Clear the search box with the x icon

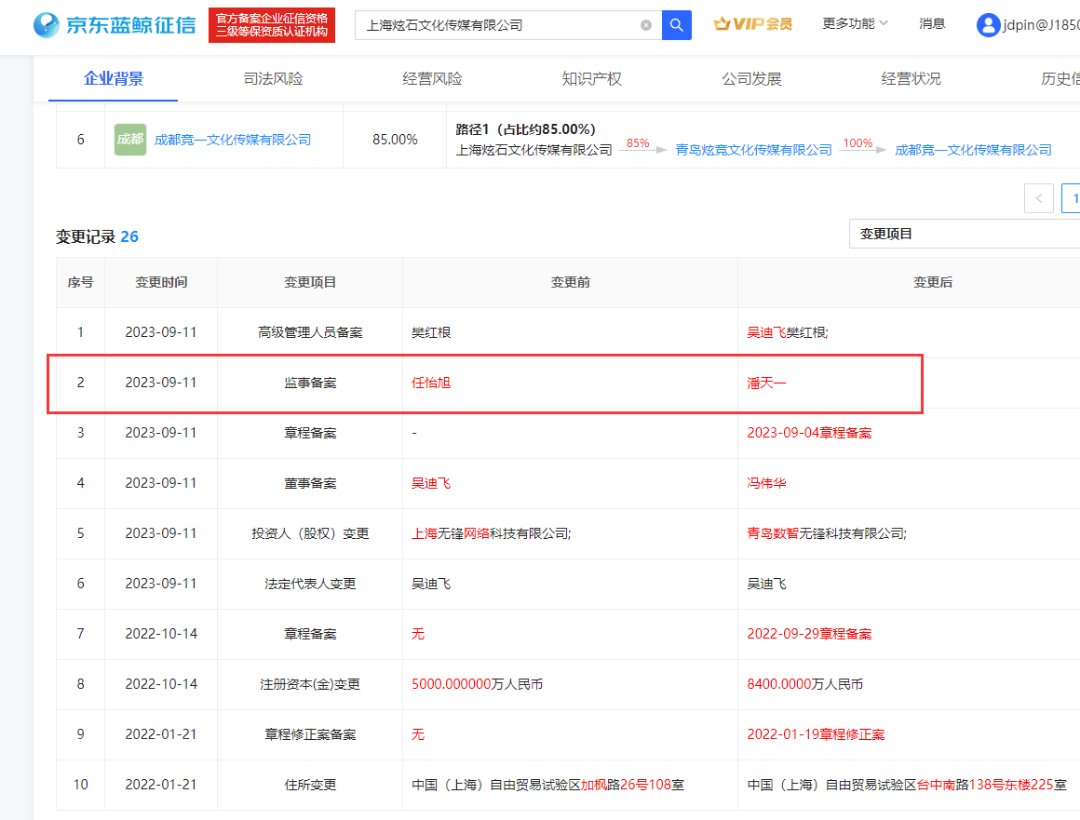646,25
